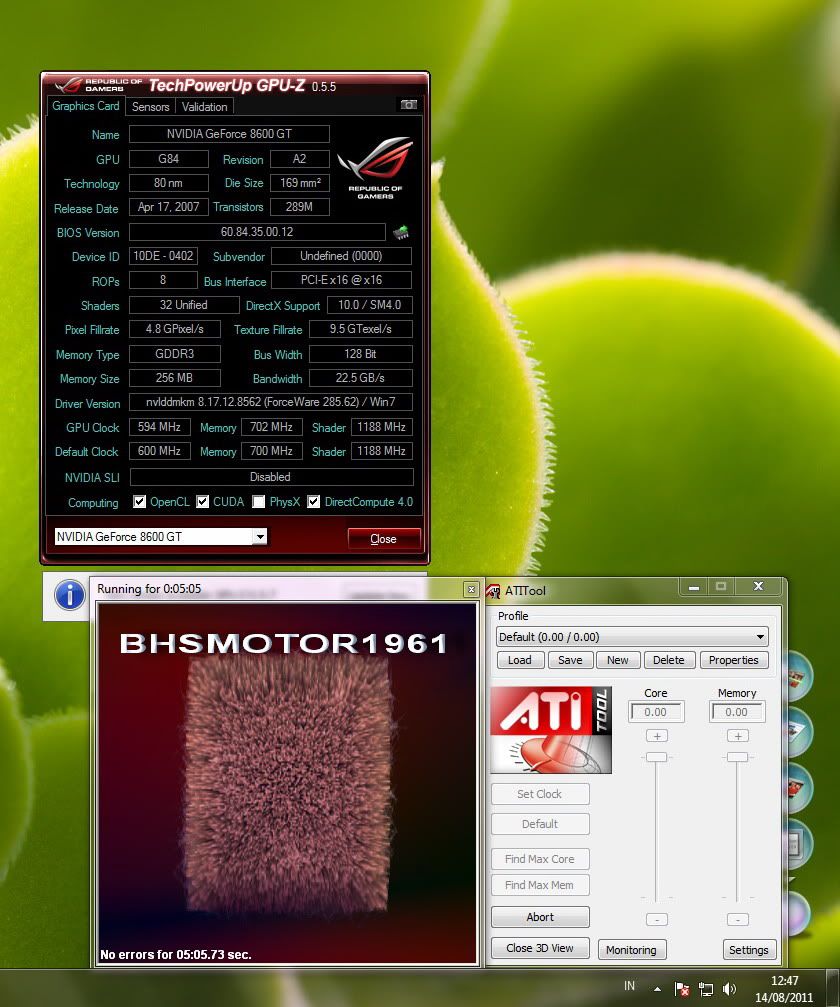840x1007 pixels.
Task: Click the Bus Interface value 'PCI-E x16 @ x16'
Action: tap(342, 280)
